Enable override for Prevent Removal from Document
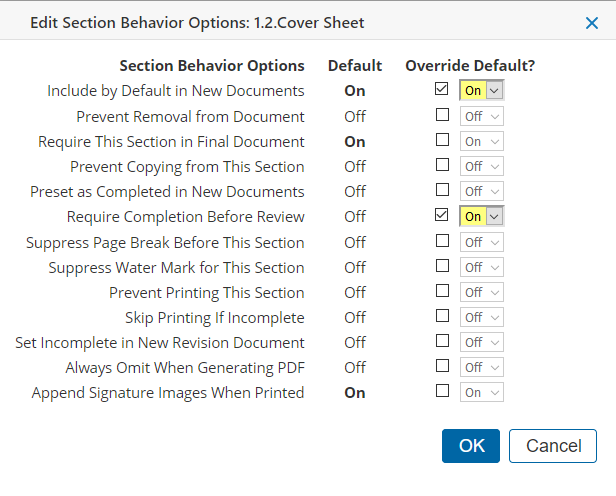Image resolution: width=616 pixels, height=496 pixels. (442, 115)
